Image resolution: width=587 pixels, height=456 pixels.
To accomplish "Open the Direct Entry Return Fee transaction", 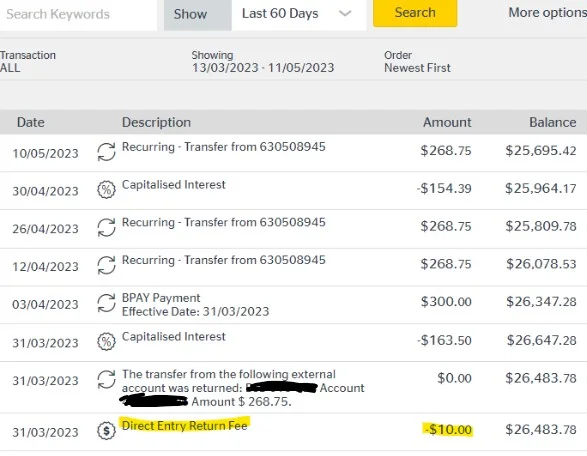I will [x=294, y=431].
